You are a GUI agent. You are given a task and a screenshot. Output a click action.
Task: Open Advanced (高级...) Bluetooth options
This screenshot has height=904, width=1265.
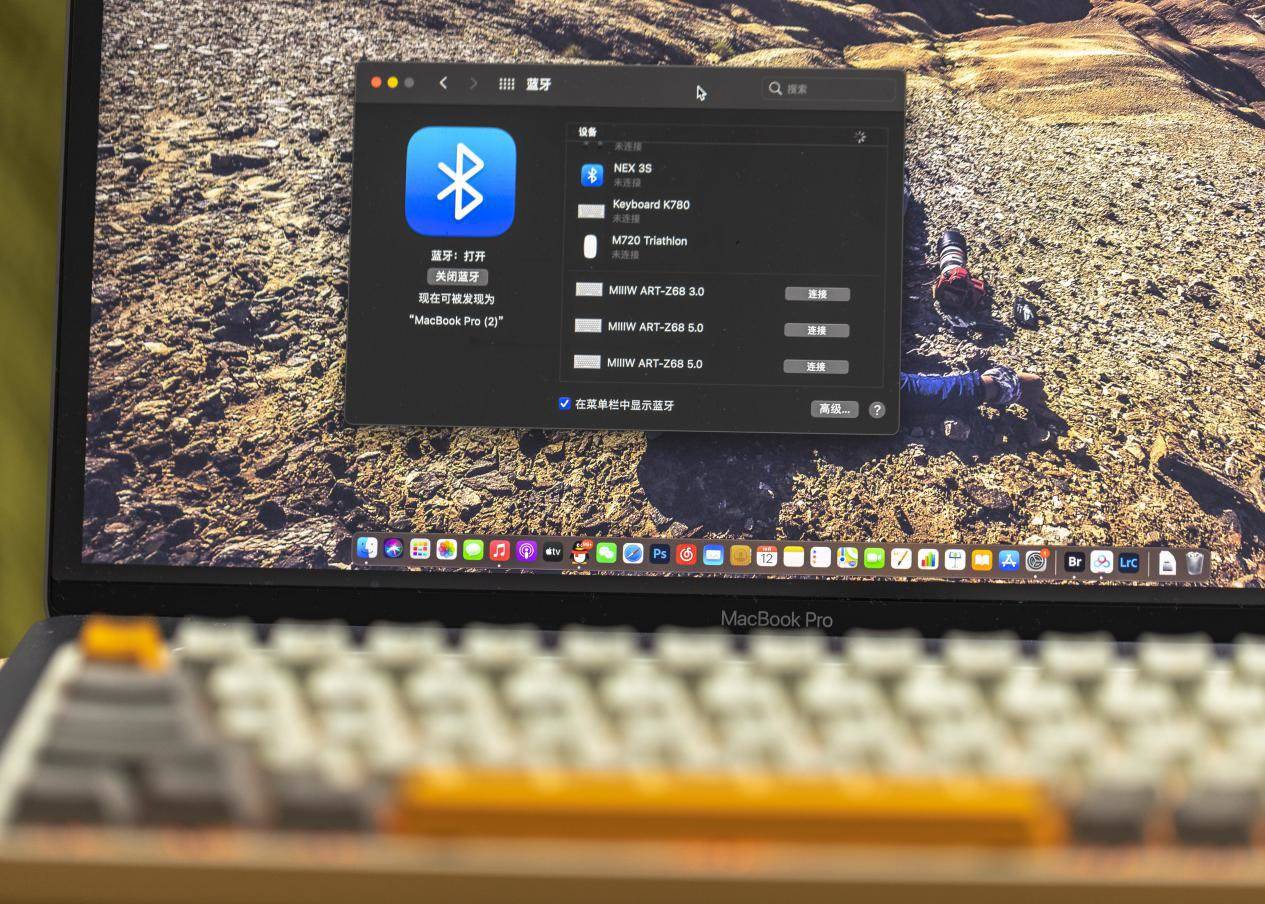[x=834, y=408]
